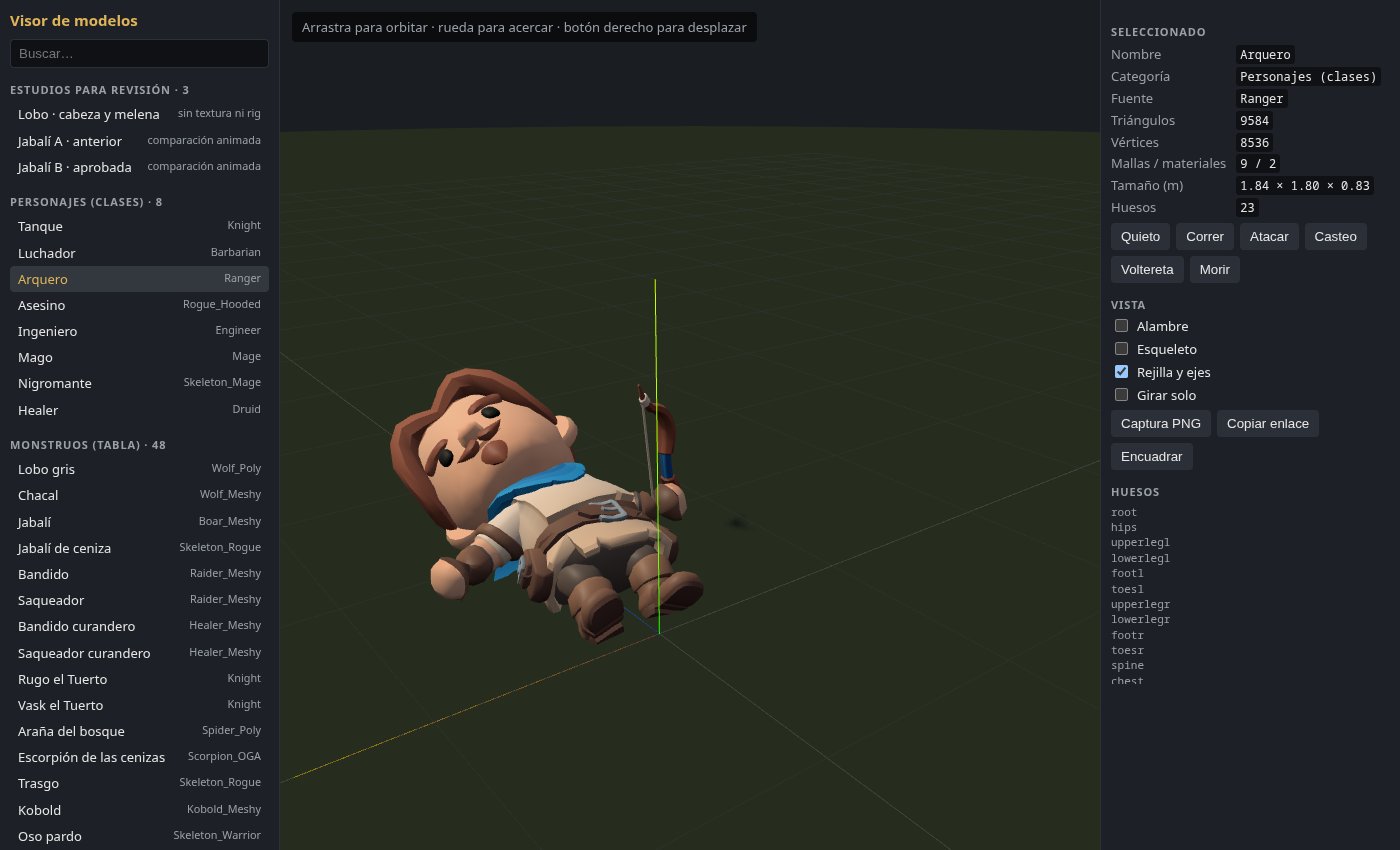This screenshot has width=1400, height=850.
Task: Play the Atacar animation
Action: [1270, 237]
